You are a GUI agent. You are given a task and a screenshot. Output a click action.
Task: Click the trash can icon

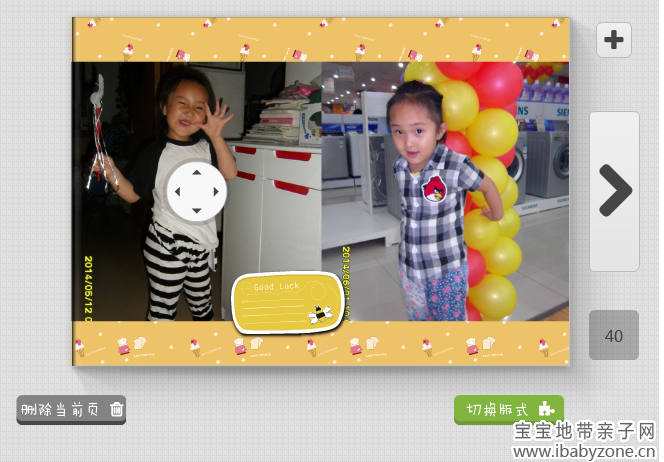117,409
